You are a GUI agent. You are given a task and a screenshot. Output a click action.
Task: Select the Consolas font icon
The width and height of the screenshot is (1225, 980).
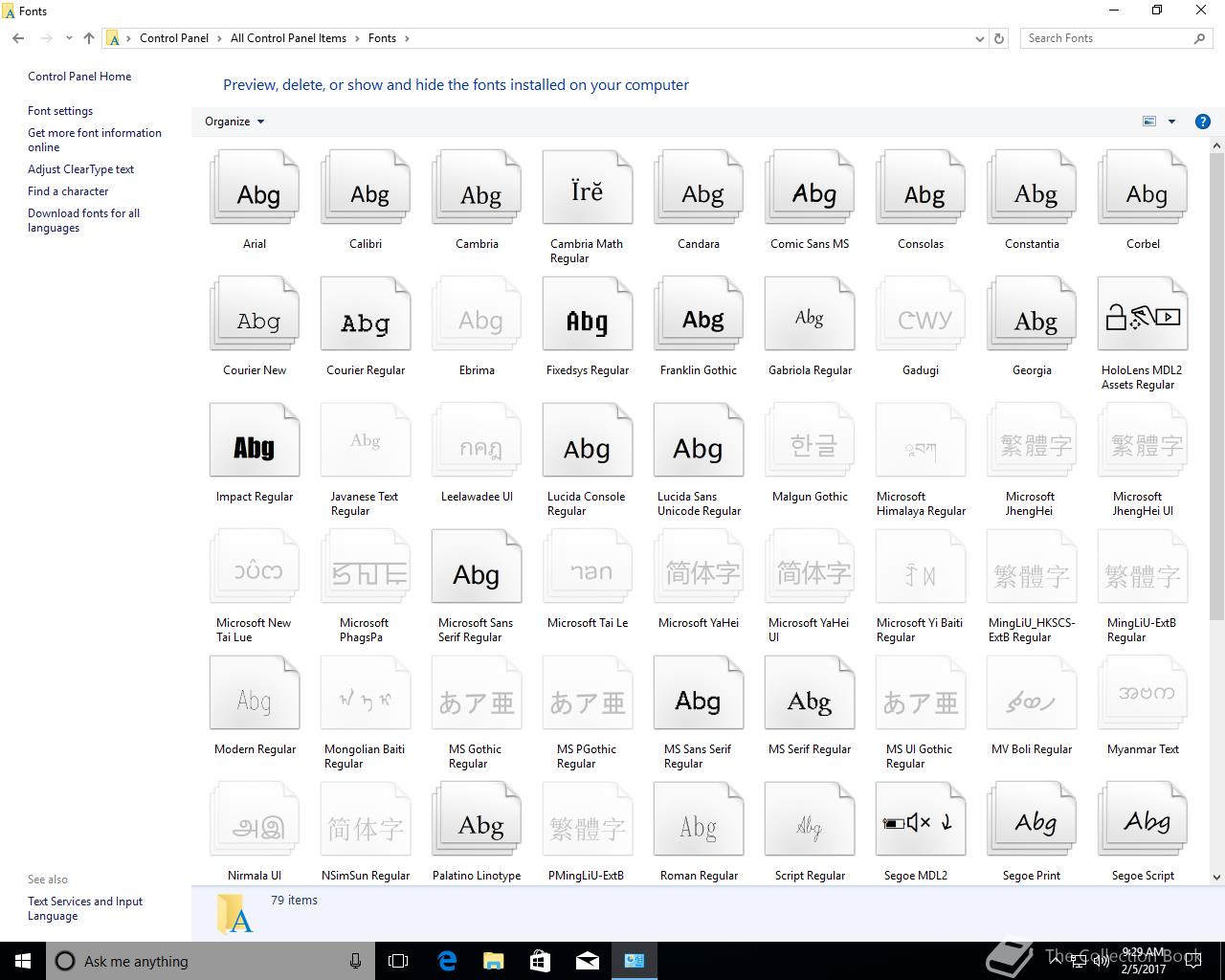[x=921, y=188]
